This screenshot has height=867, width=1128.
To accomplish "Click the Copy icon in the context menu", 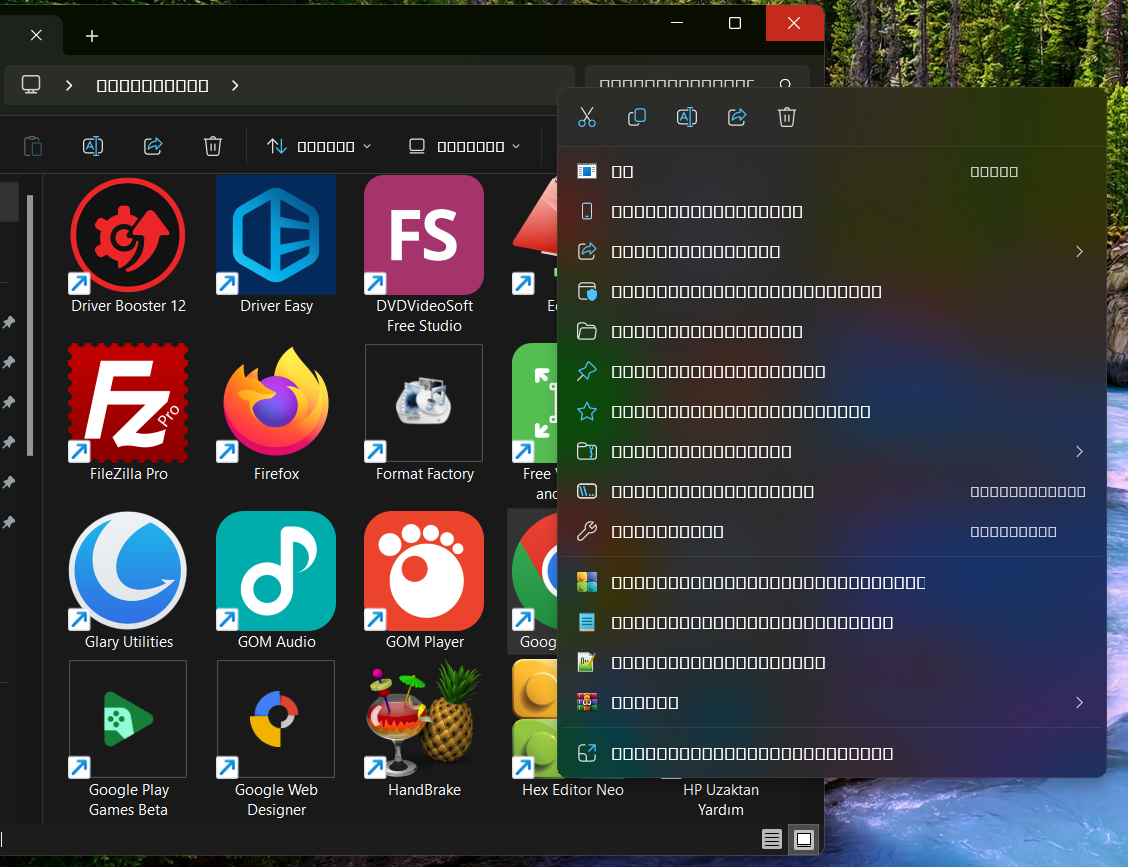I will pyautogui.click(x=637, y=117).
